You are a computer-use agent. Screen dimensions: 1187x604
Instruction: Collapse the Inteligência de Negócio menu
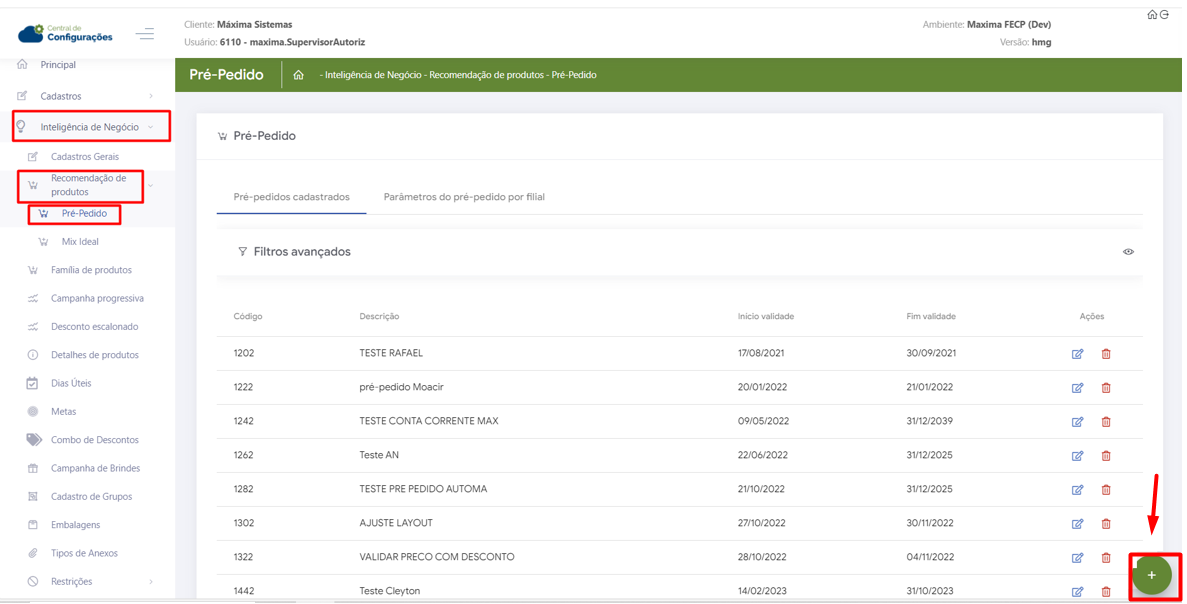coord(90,127)
